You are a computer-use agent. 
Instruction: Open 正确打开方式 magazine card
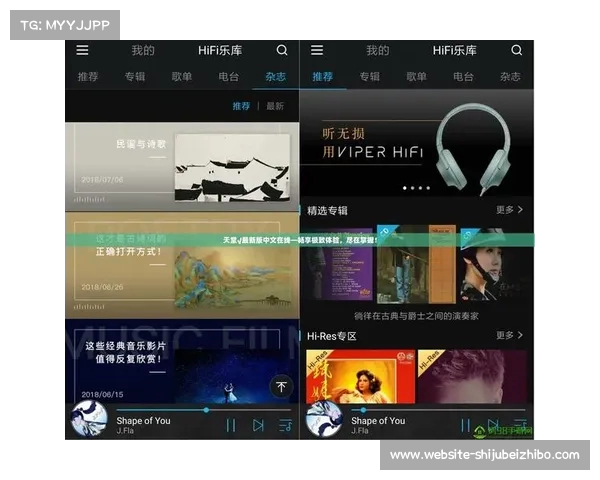pyautogui.click(x=182, y=265)
